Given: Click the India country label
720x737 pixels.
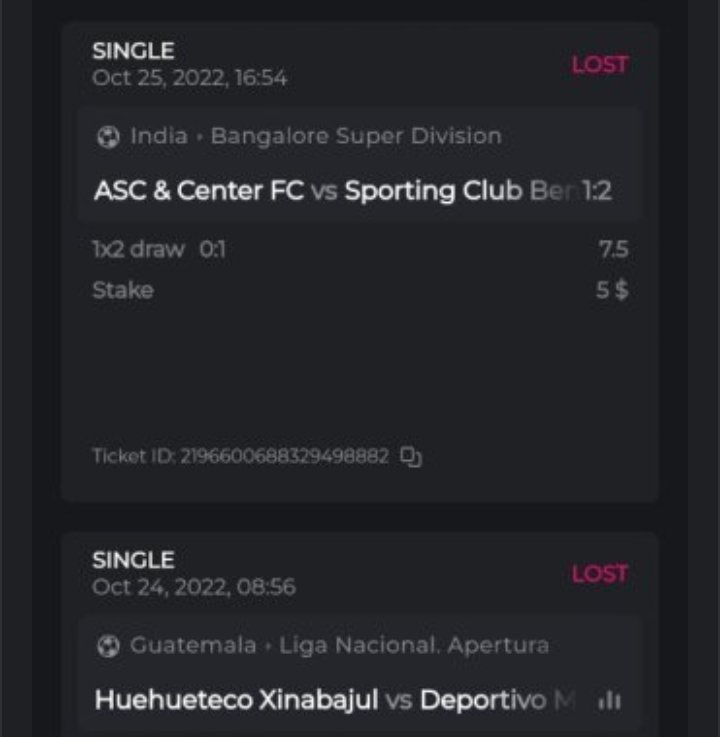Looking at the screenshot, I should click(159, 136).
